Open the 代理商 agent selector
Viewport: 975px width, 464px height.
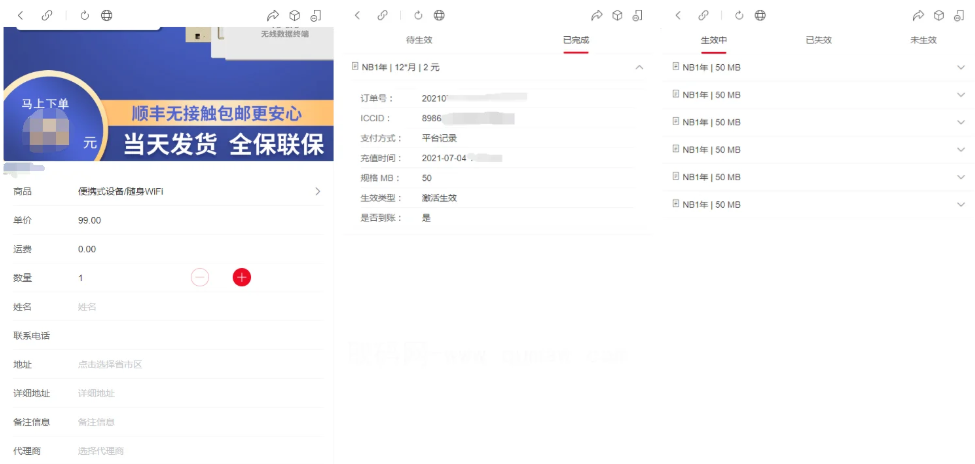tap(199, 451)
